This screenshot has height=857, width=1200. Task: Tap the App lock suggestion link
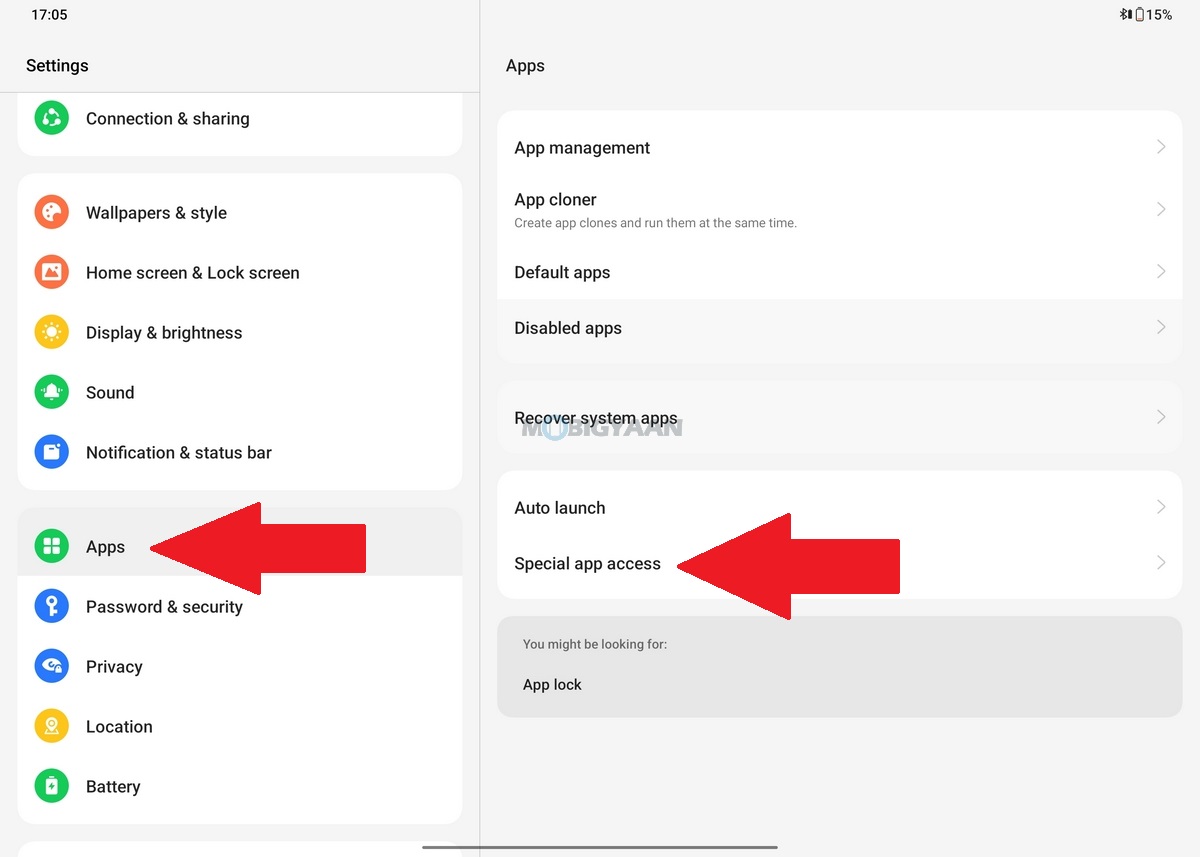[552, 685]
